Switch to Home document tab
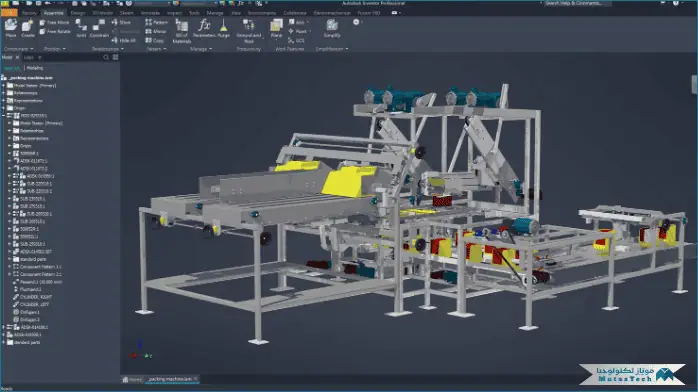698x392 pixels. (x=132, y=379)
